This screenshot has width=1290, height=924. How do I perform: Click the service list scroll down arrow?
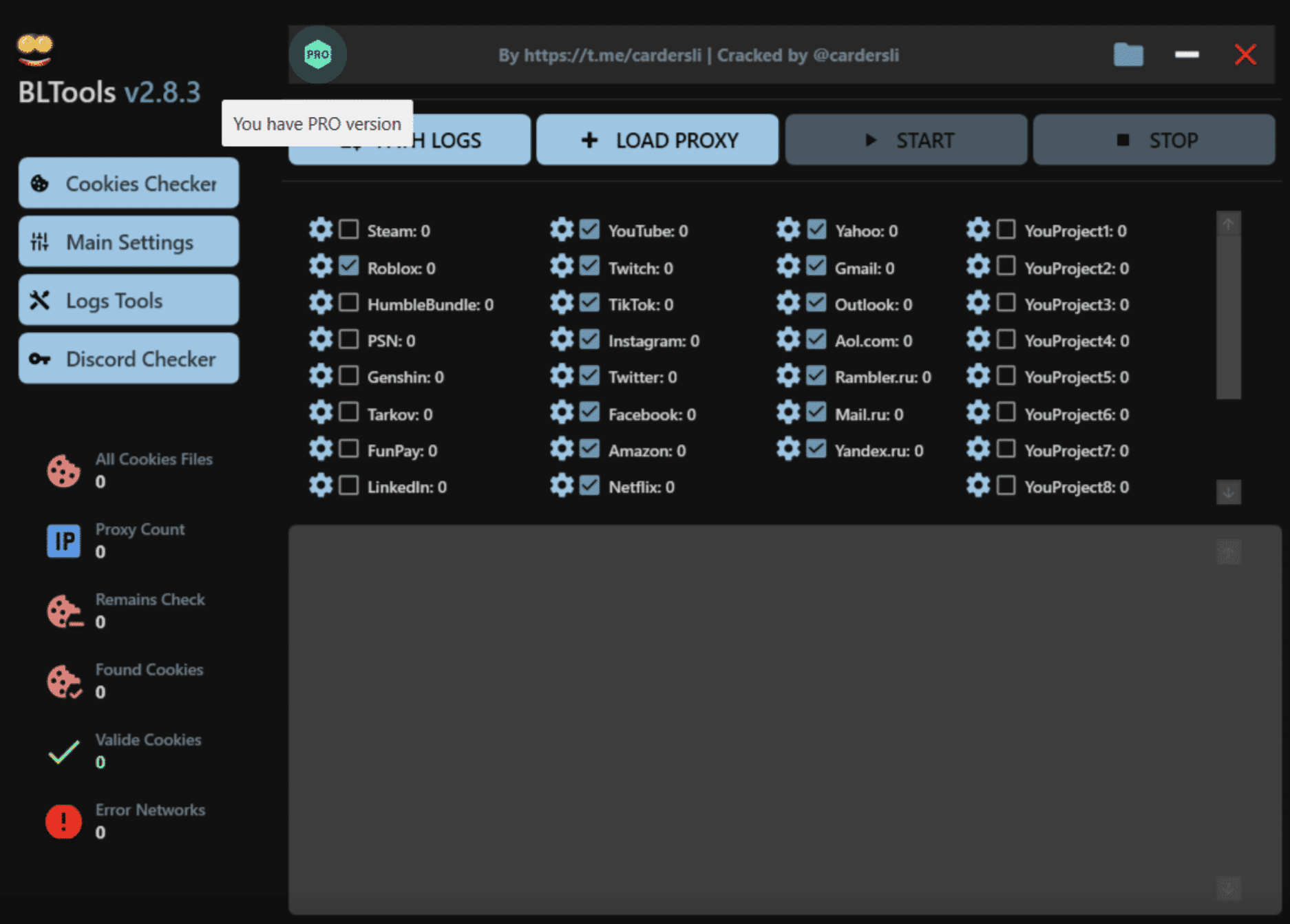[1228, 492]
